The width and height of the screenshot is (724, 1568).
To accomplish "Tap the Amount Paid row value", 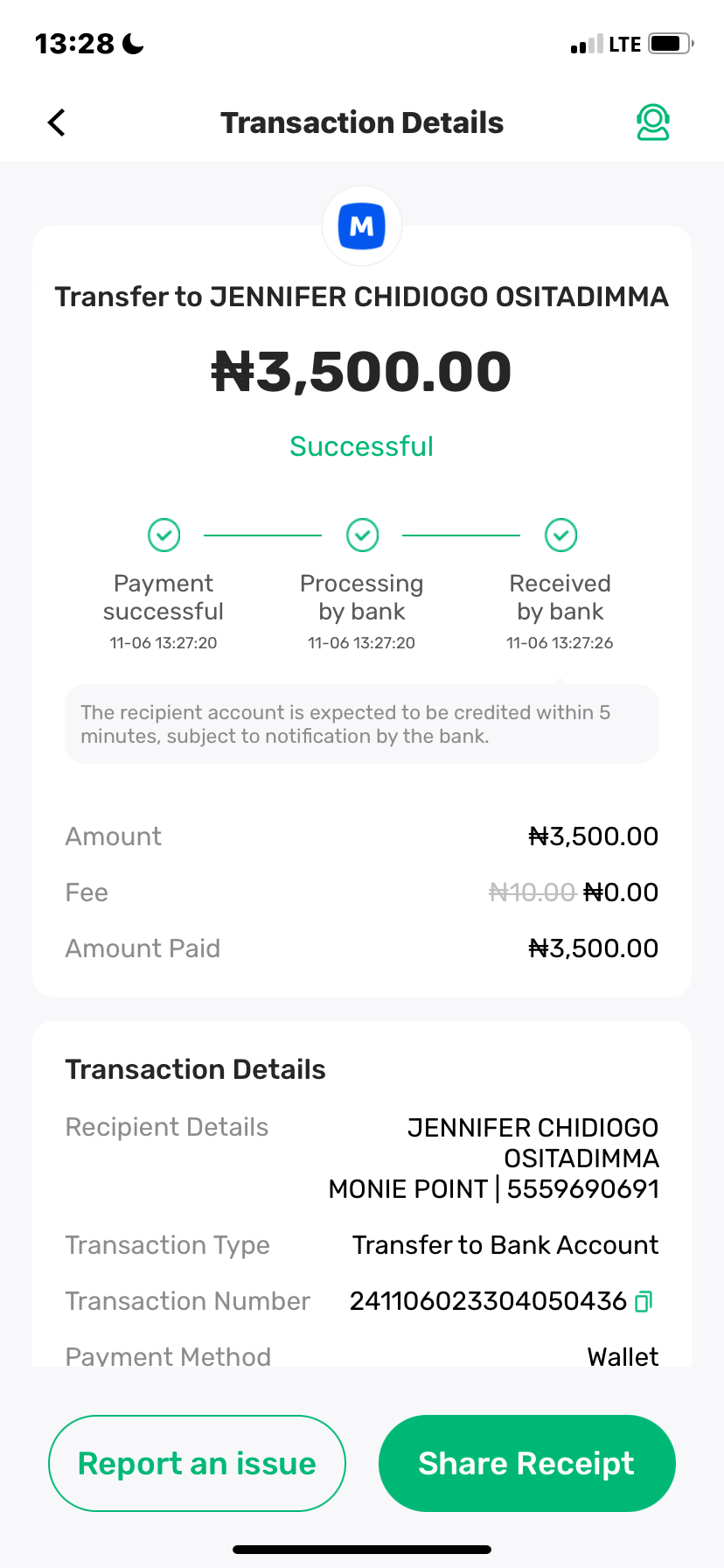I will [x=594, y=948].
